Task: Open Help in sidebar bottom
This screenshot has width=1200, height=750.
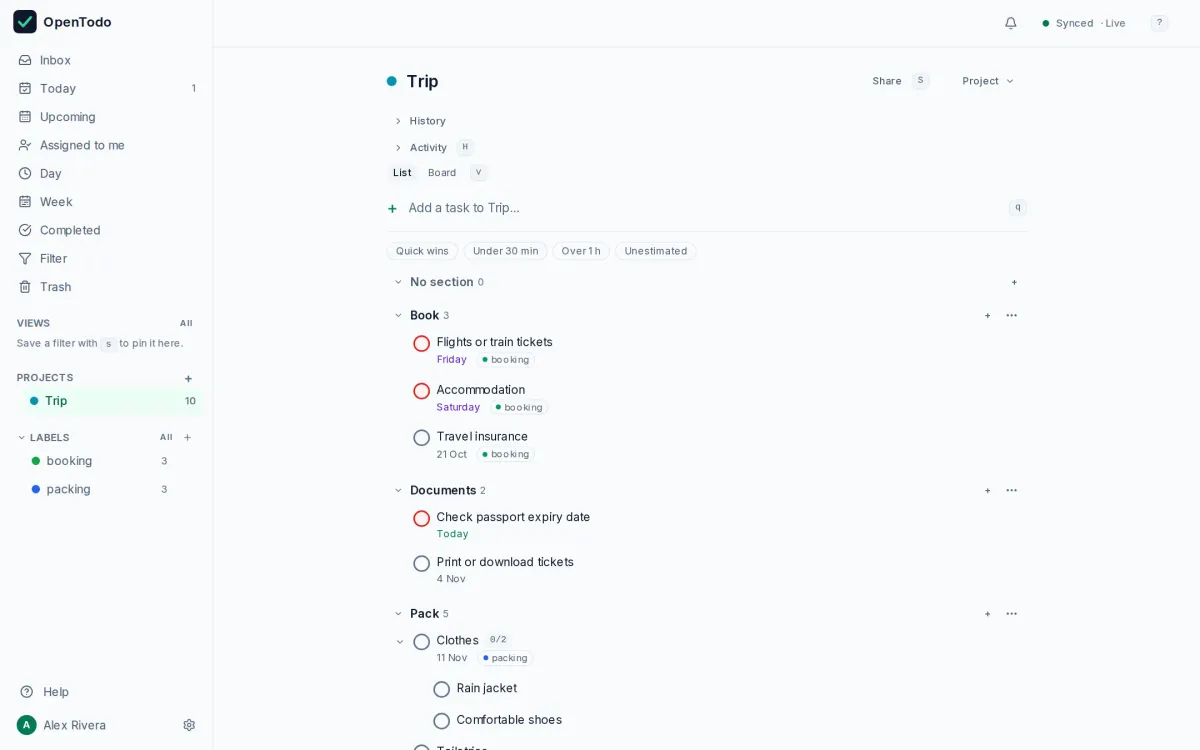Action: (x=45, y=692)
